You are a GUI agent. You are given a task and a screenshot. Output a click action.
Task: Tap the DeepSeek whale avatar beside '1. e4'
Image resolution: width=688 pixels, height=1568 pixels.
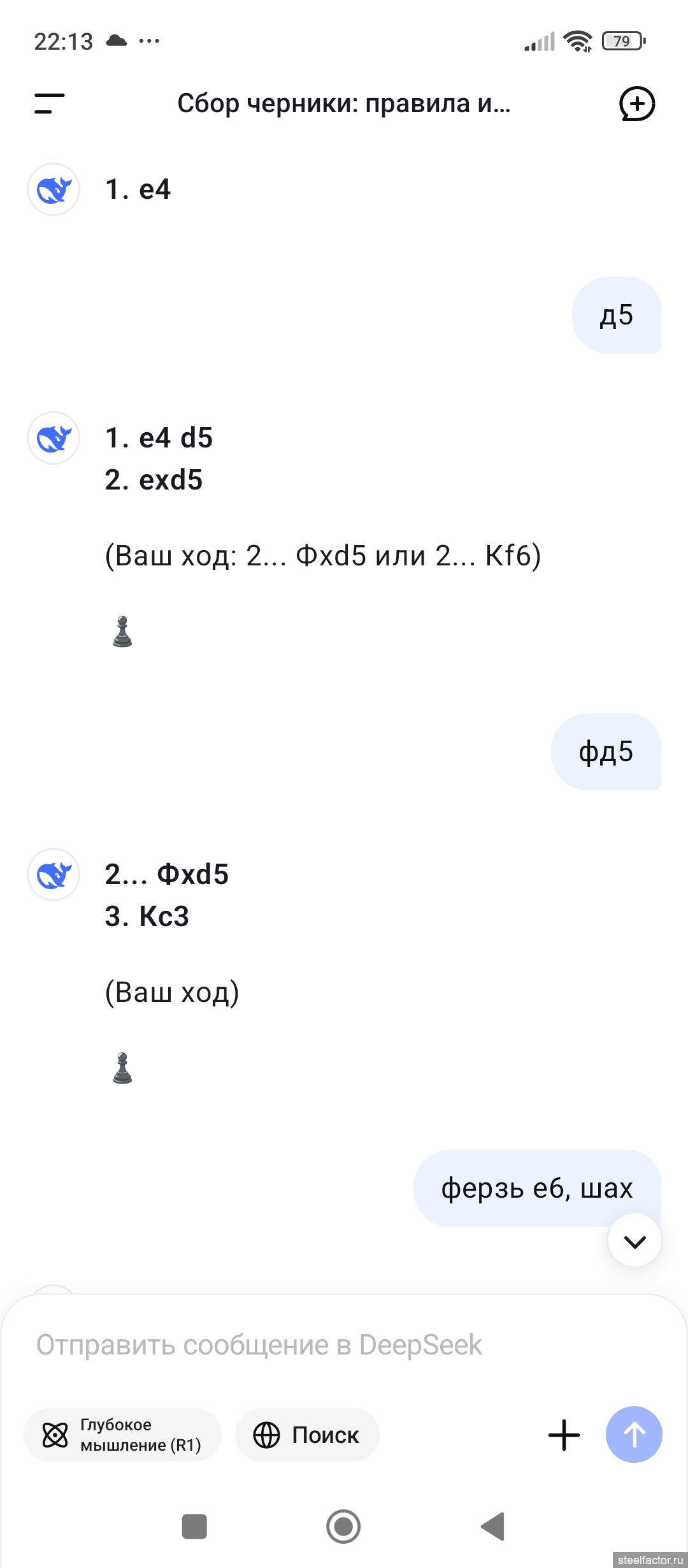coord(54,189)
